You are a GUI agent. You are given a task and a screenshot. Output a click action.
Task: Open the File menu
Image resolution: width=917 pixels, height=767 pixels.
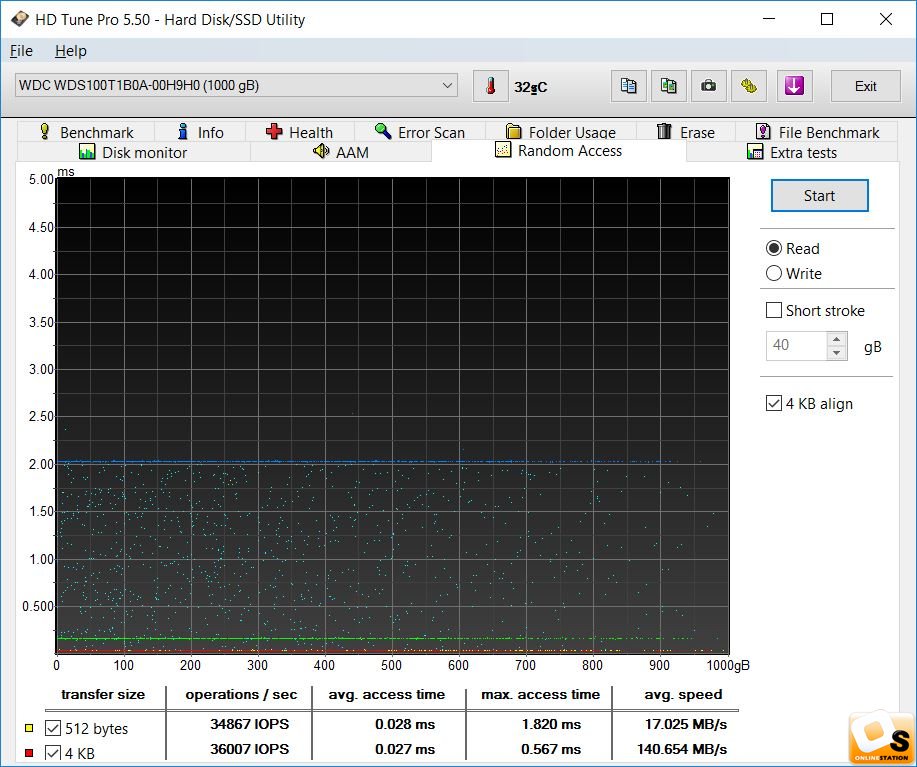point(21,51)
